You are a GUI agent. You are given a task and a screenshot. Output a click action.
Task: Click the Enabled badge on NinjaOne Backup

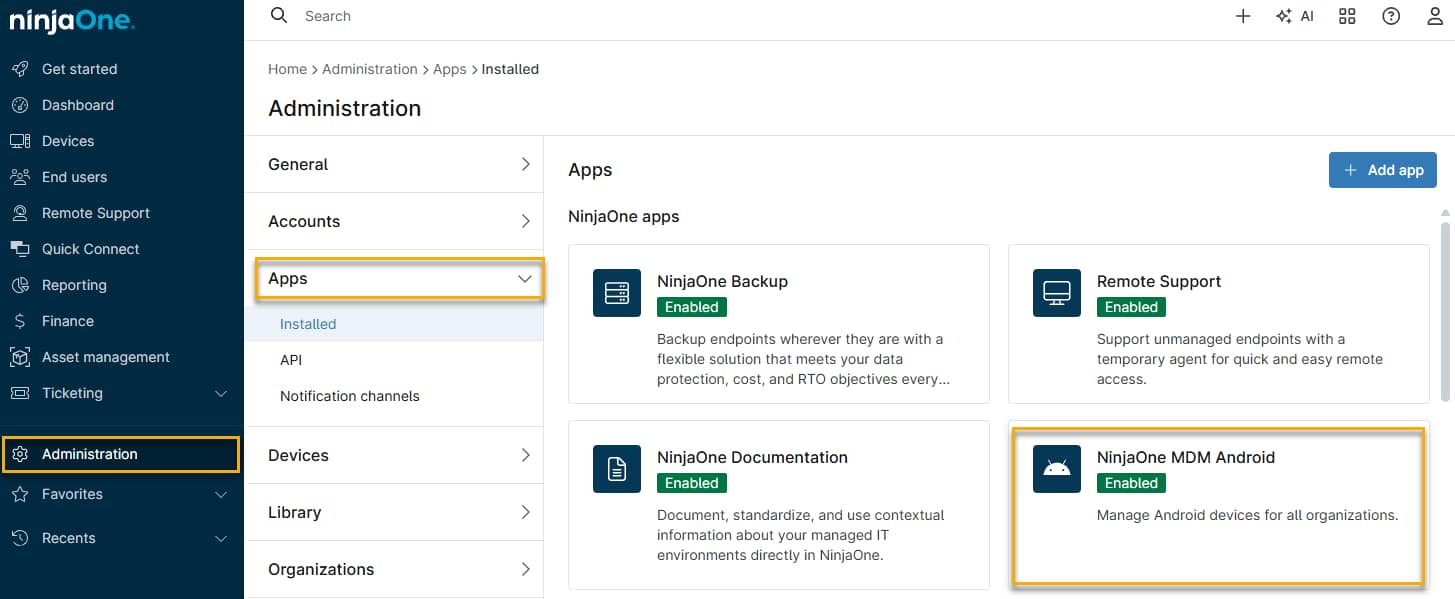tap(691, 307)
